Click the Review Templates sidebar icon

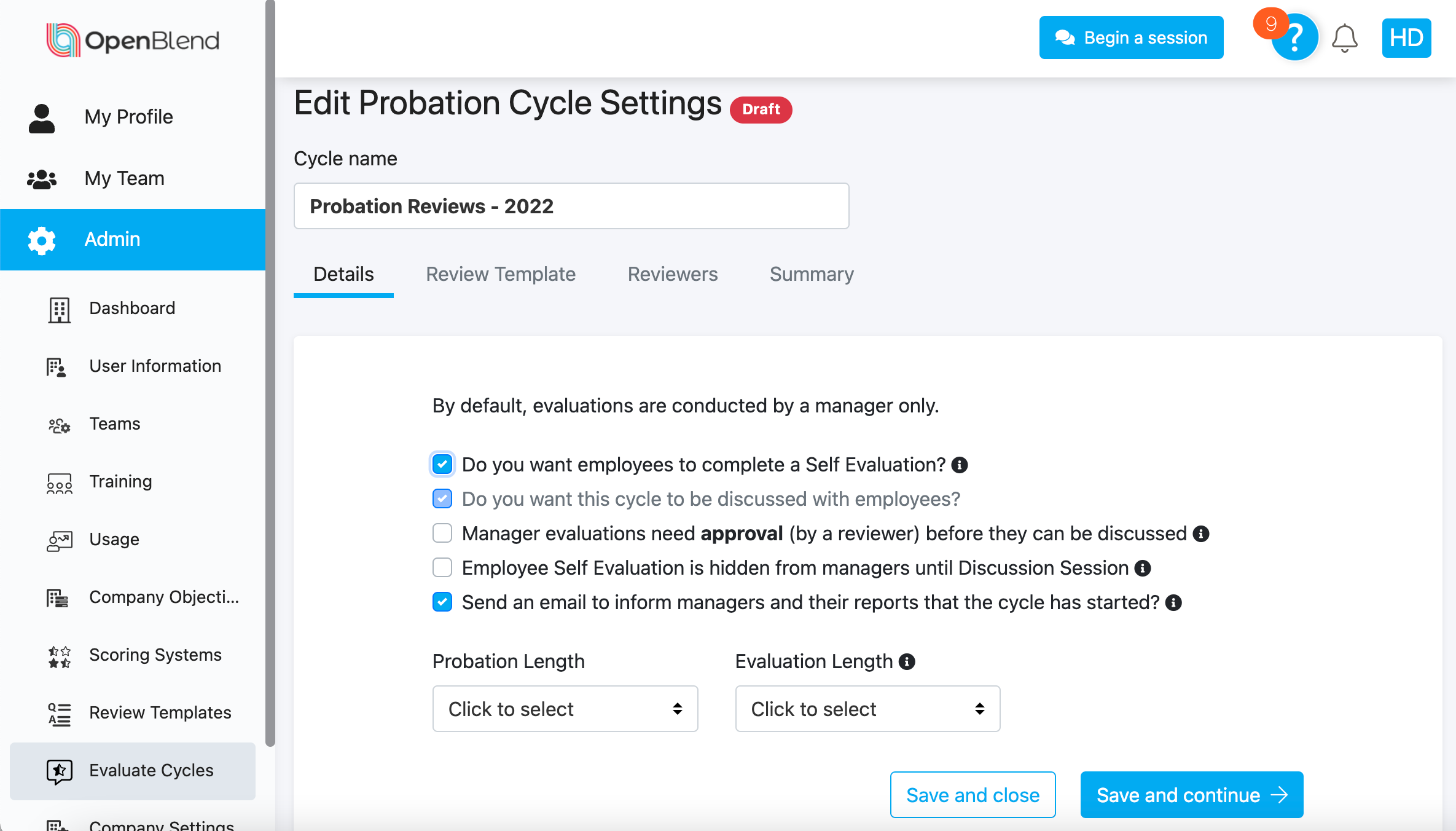coord(60,714)
